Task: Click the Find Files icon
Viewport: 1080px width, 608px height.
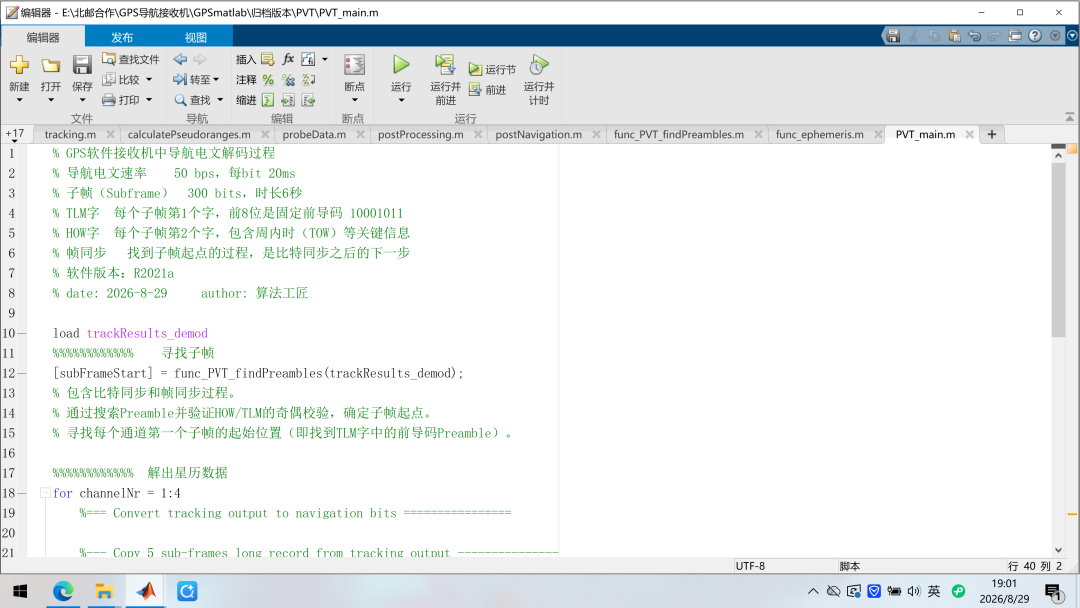Action: coord(109,59)
